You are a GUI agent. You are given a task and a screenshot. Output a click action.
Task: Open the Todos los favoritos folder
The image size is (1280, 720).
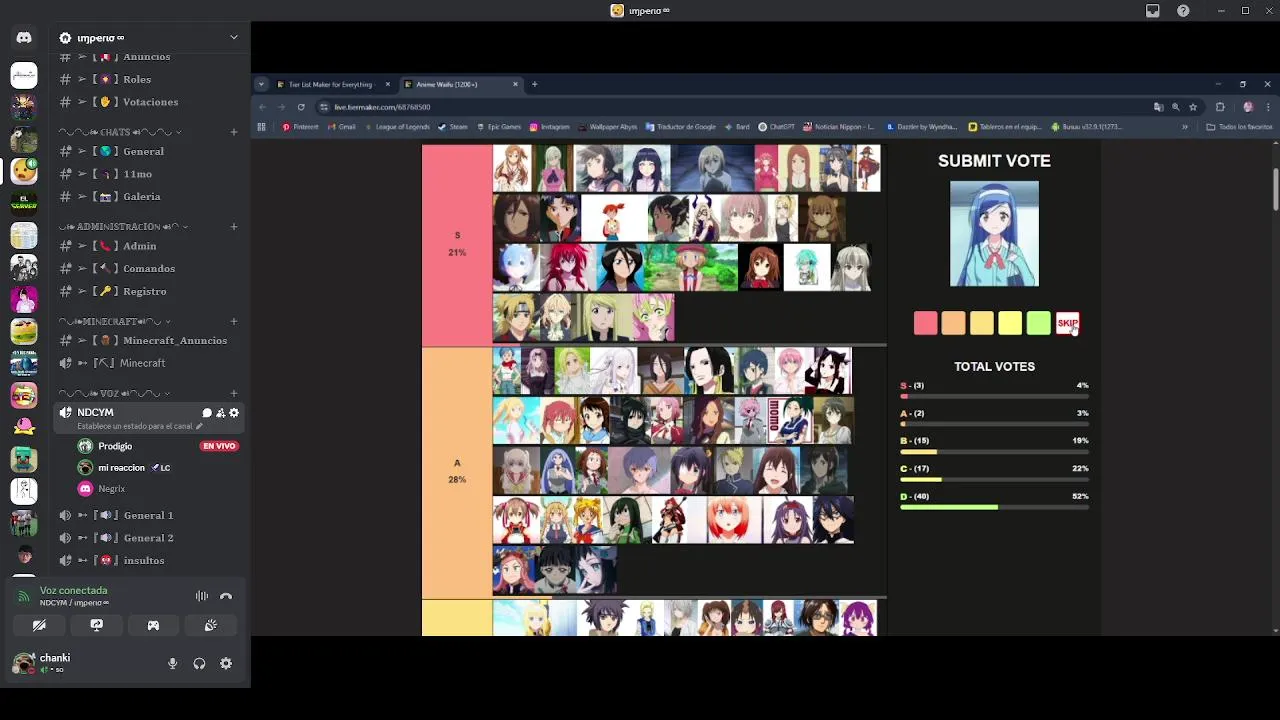coord(1239,127)
